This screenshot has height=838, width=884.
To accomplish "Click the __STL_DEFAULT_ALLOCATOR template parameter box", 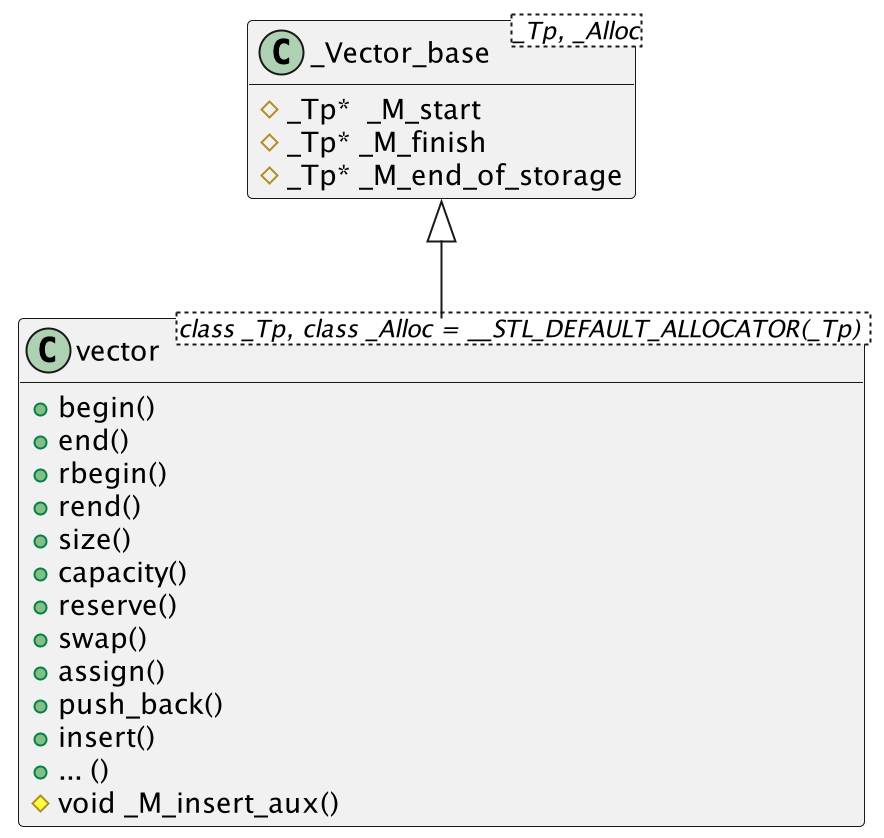I will 523,329.
